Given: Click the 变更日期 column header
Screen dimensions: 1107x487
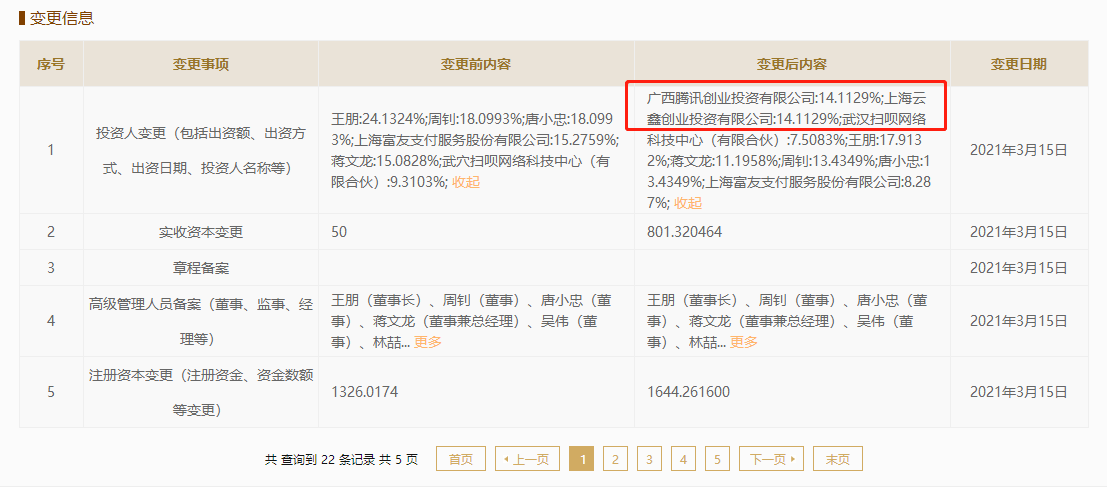Looking at the screenshot, I should point(1019,64).
